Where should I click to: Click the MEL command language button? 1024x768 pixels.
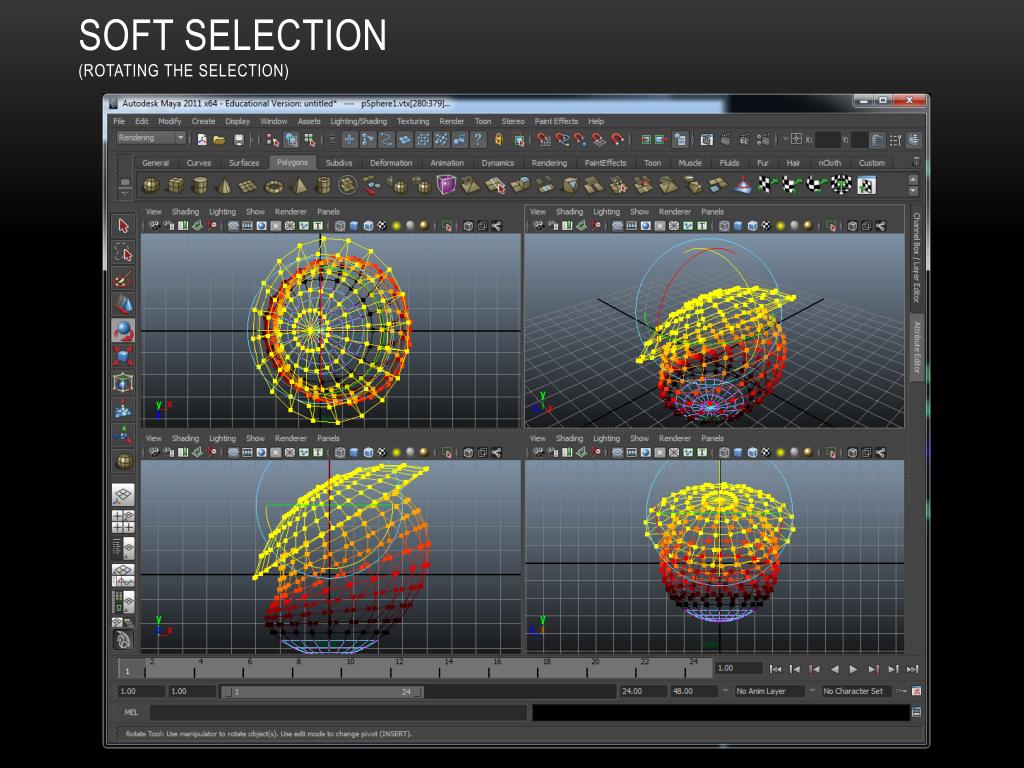131,712
